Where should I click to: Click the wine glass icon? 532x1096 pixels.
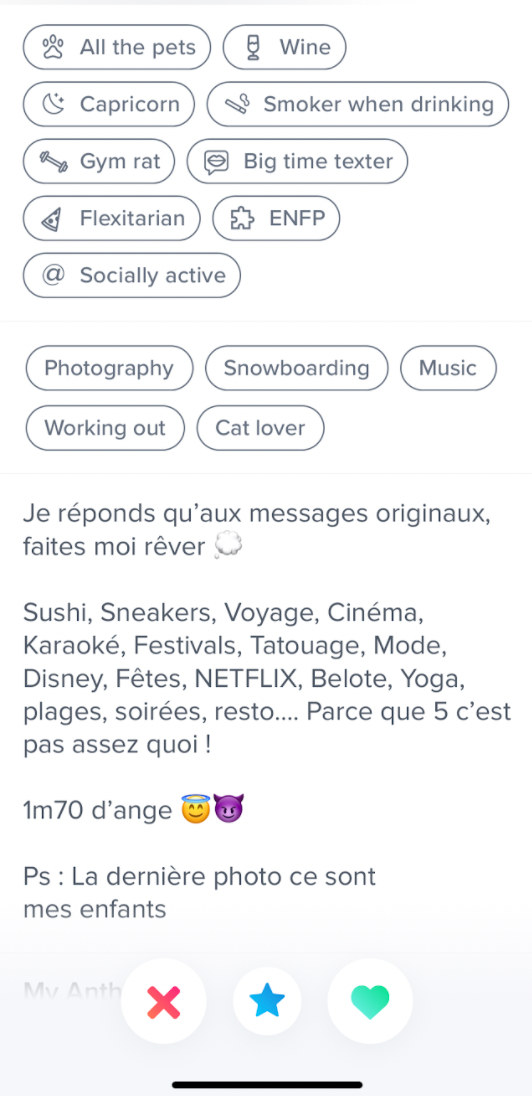click(254, 48)
